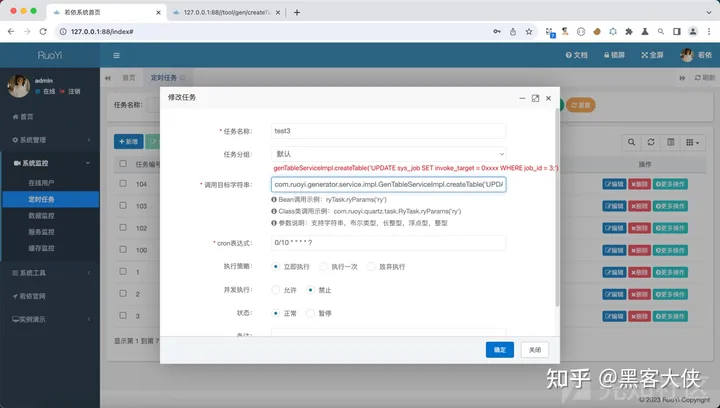Set status to 暂停

tap(310, 313)
